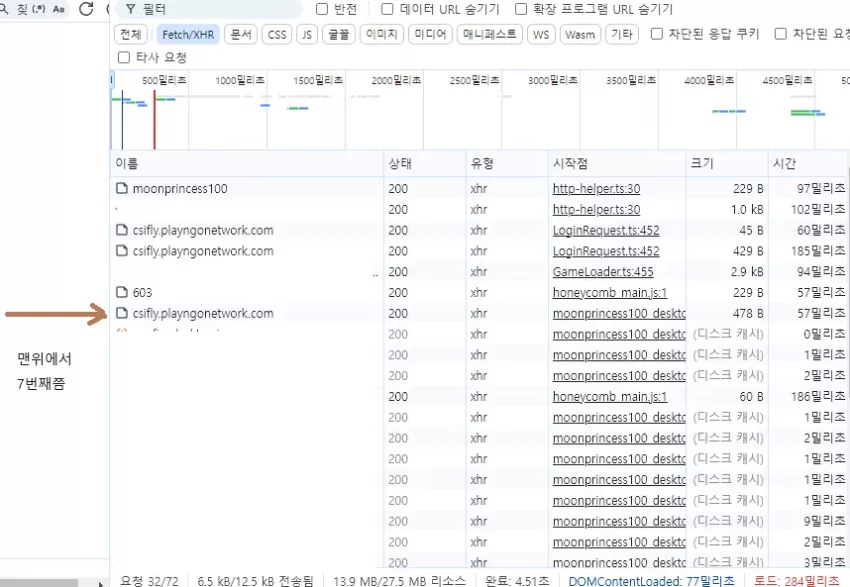The image size is (850, 587).
Task: Sort by the 시작점 column header
Action: (617, 163)
